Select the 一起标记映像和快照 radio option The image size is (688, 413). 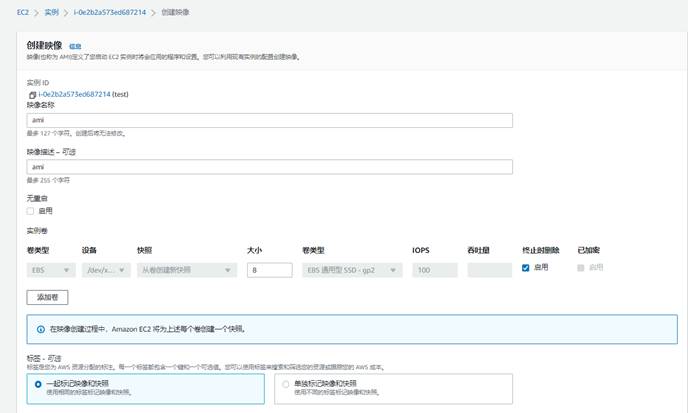point(38,384)
